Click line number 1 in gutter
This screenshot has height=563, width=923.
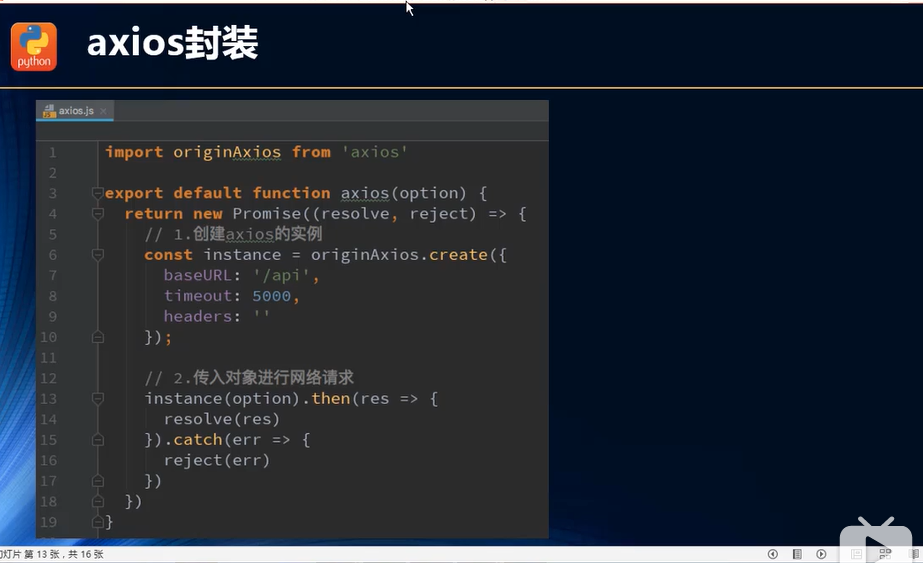[x=52, y=153]
